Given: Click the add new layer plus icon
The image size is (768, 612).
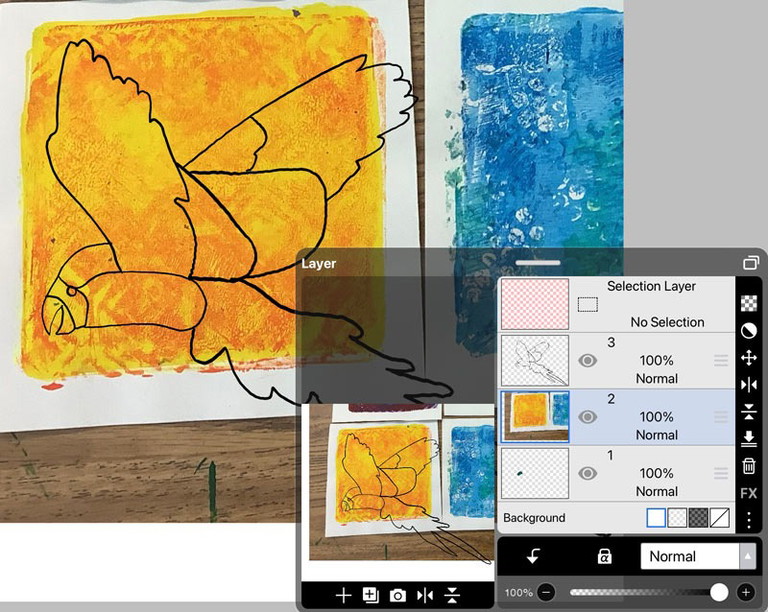Looking at the screenshot, I should click(x=343, y=595).
